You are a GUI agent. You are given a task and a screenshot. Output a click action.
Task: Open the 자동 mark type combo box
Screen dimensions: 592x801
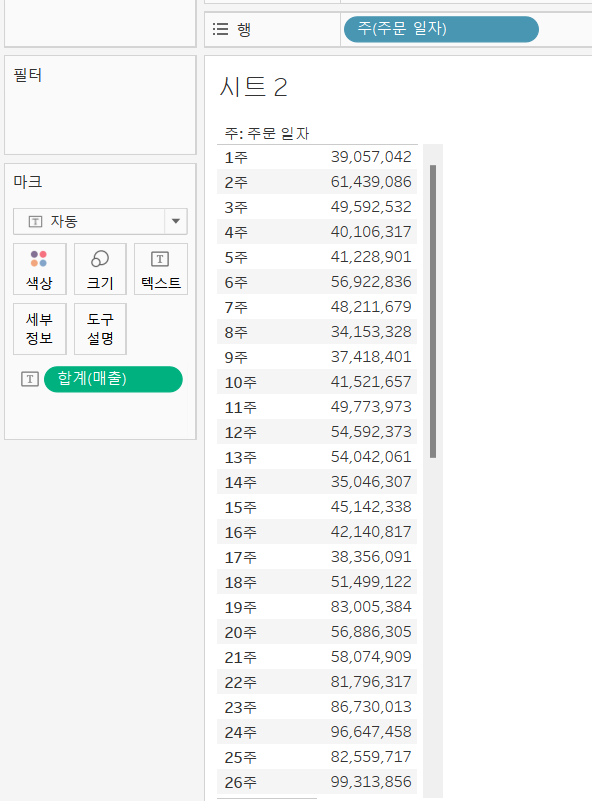click(100, 221)
